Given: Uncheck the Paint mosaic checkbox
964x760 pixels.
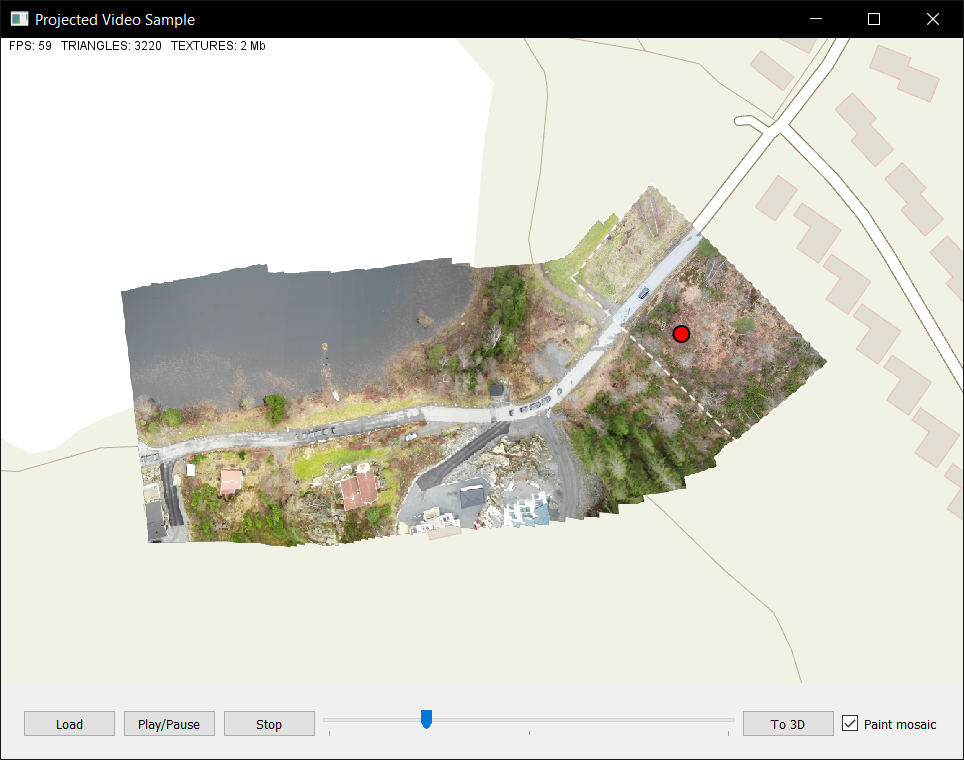Looking at the screenshot, I should coord(850,723).
